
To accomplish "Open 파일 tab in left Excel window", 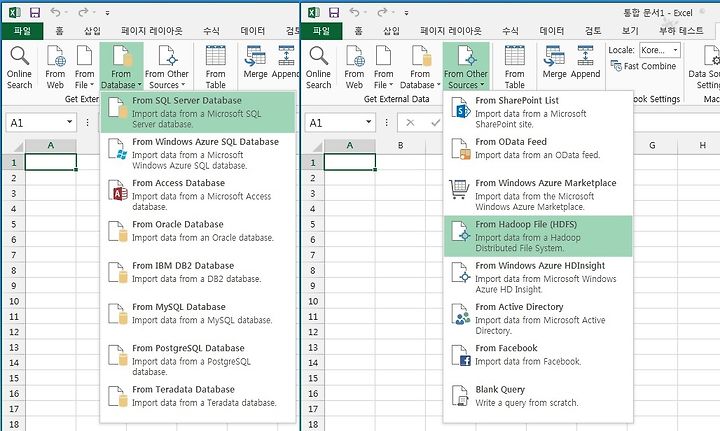I will click(x=22, y=31).
